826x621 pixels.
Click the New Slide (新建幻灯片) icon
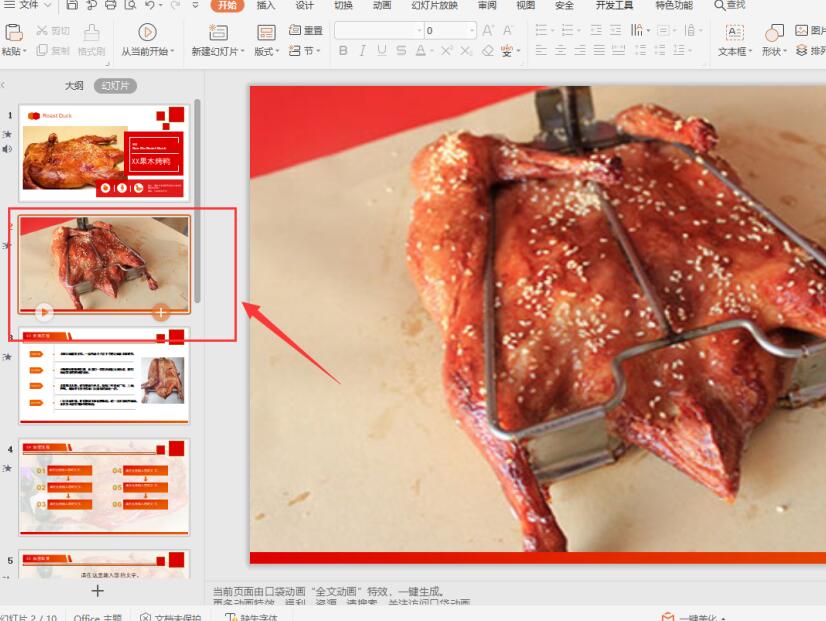218,33
